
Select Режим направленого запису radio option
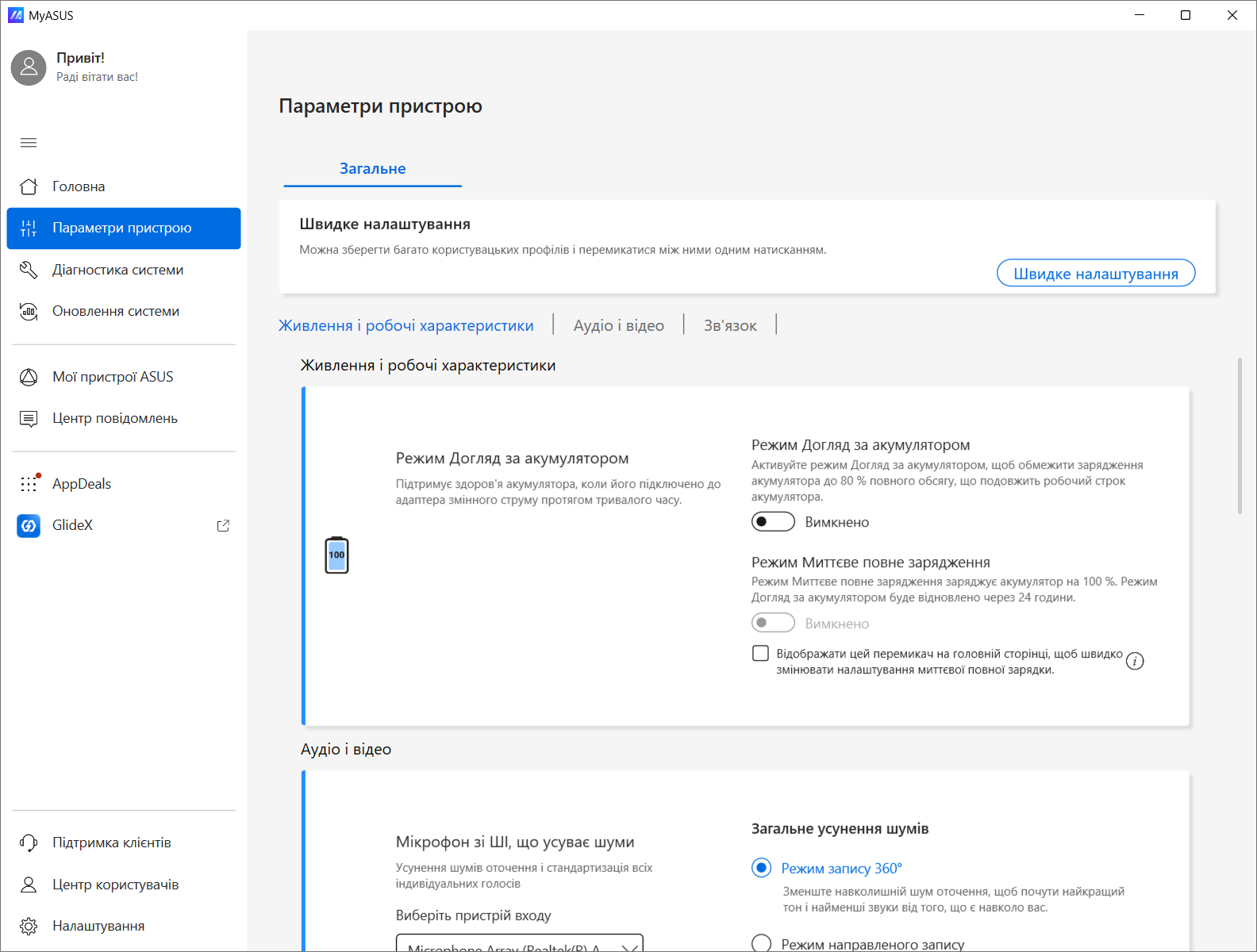(761, 943)
